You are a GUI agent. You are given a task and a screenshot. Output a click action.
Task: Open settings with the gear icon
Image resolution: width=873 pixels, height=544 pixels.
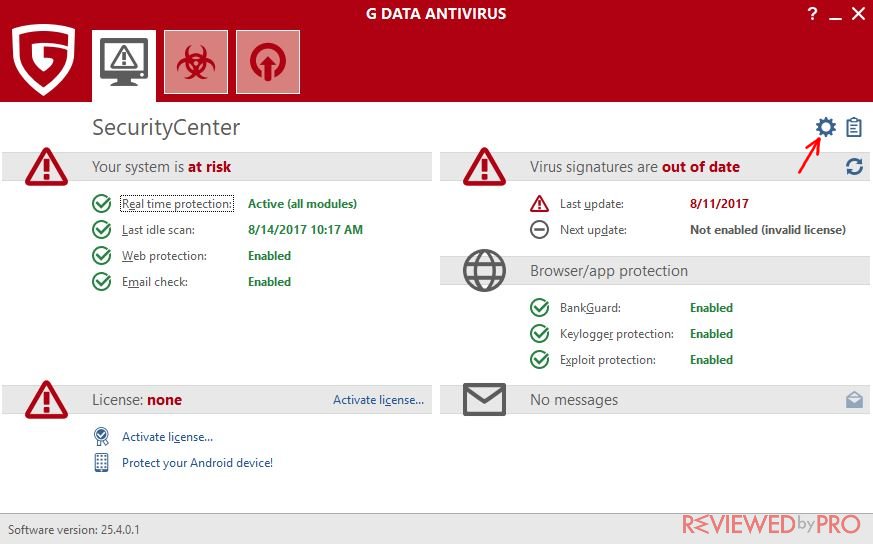coord(826,128)
